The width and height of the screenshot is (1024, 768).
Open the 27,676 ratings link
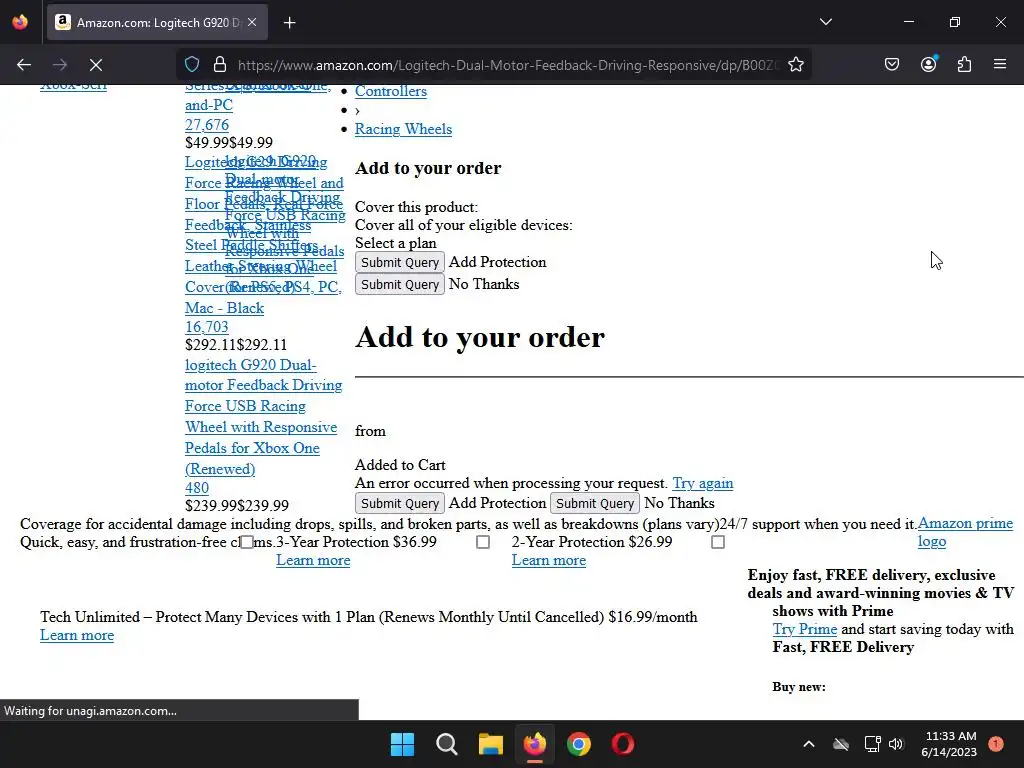point(206,125)
